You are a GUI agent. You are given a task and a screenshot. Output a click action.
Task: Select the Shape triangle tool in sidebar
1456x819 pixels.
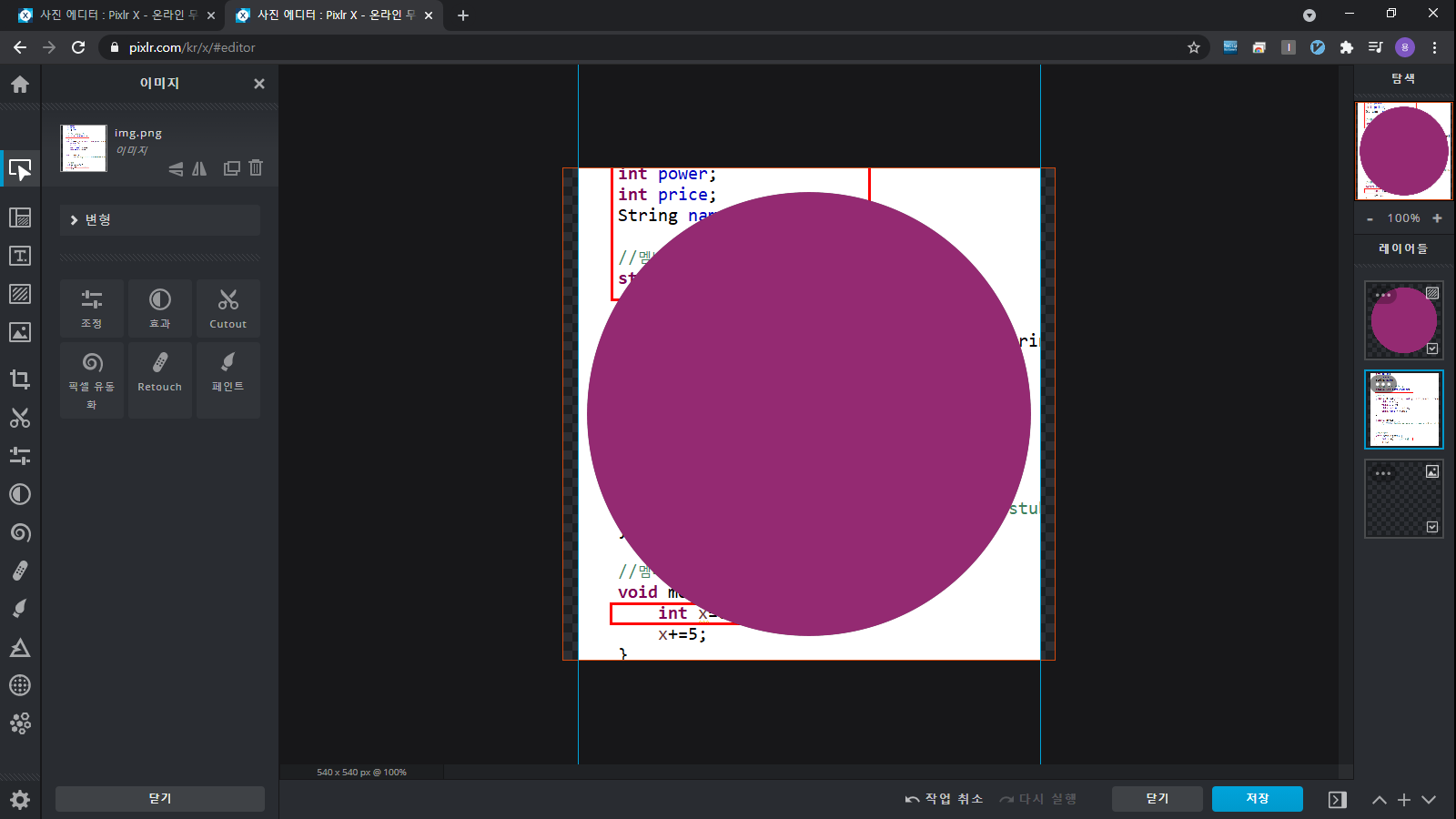[x=20, y=647]
